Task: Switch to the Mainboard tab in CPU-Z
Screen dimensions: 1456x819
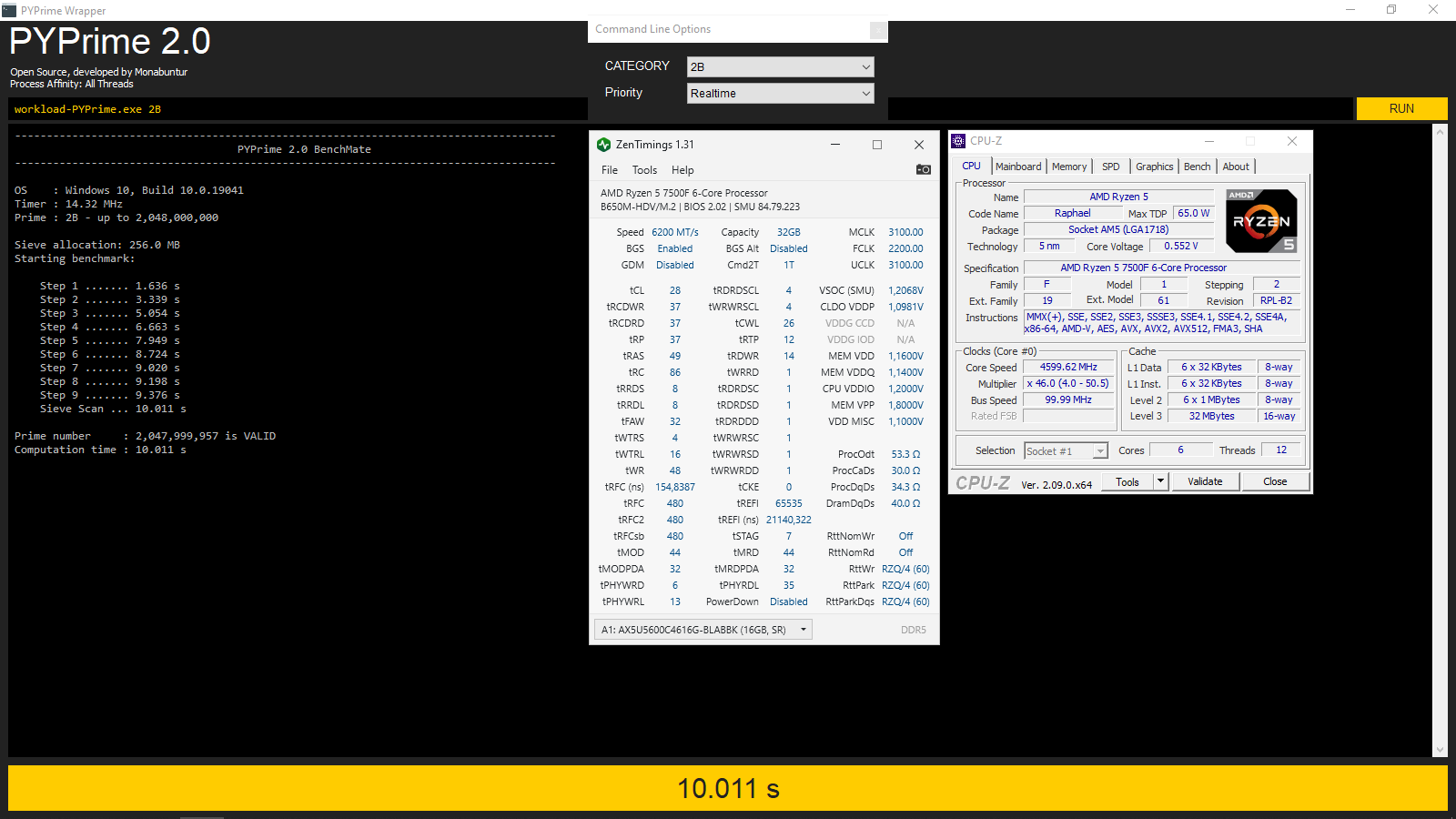Action: 1018,167
